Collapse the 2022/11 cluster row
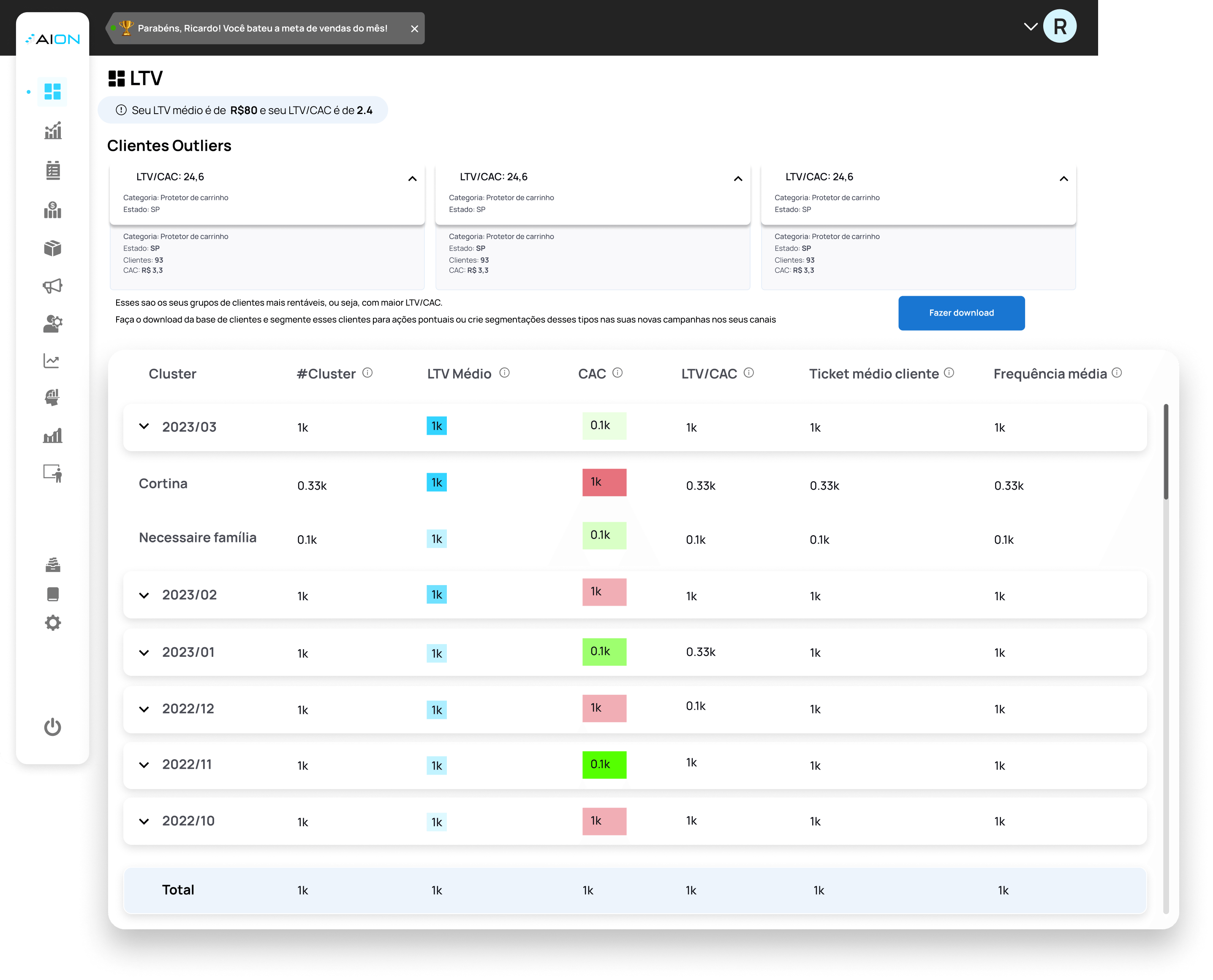Screen dimensions: 1213x980 click(144, 764)
